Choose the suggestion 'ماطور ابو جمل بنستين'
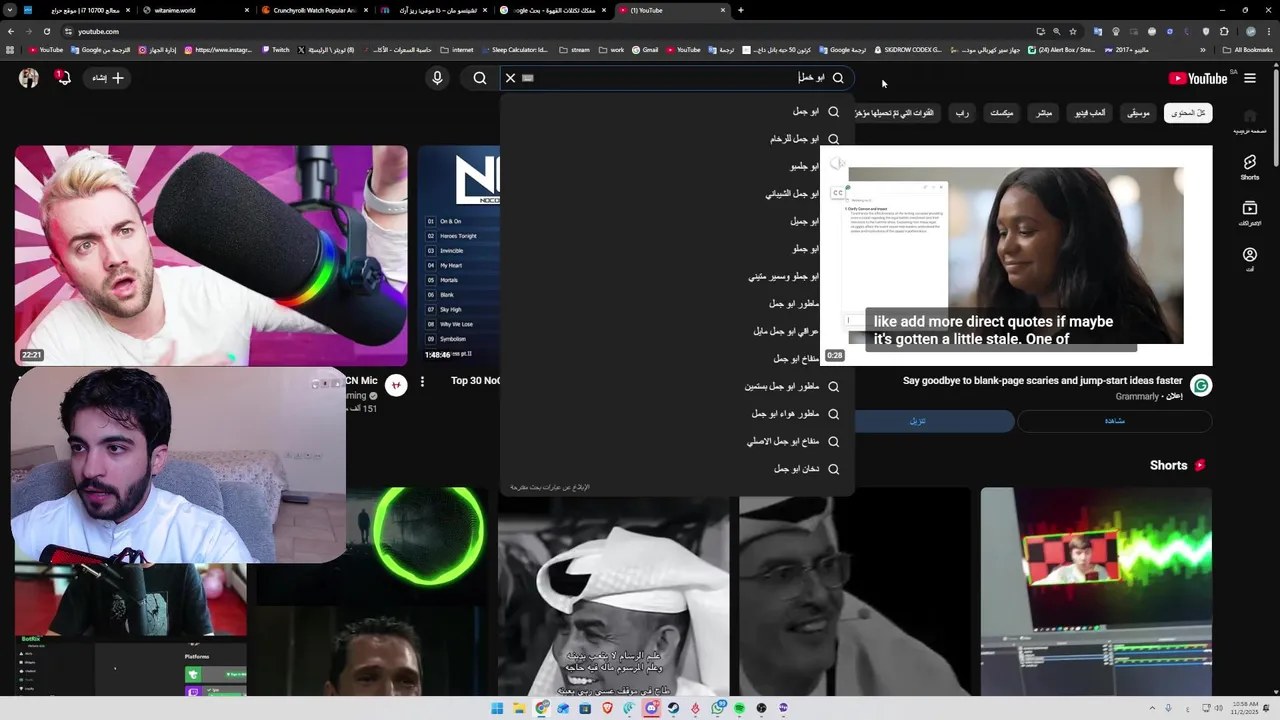Screen dimensions: 1280x720 tap(677, 386)
